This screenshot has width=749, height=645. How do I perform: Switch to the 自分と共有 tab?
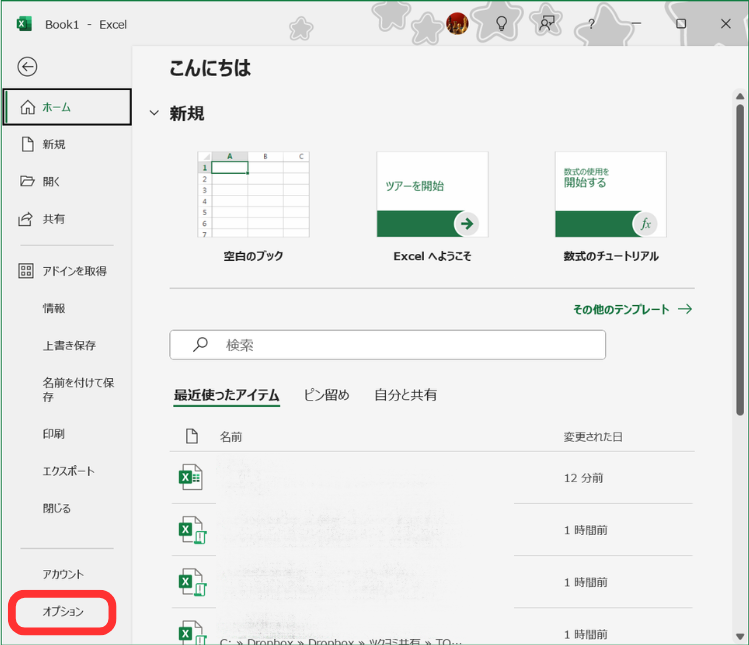(406, 395)
